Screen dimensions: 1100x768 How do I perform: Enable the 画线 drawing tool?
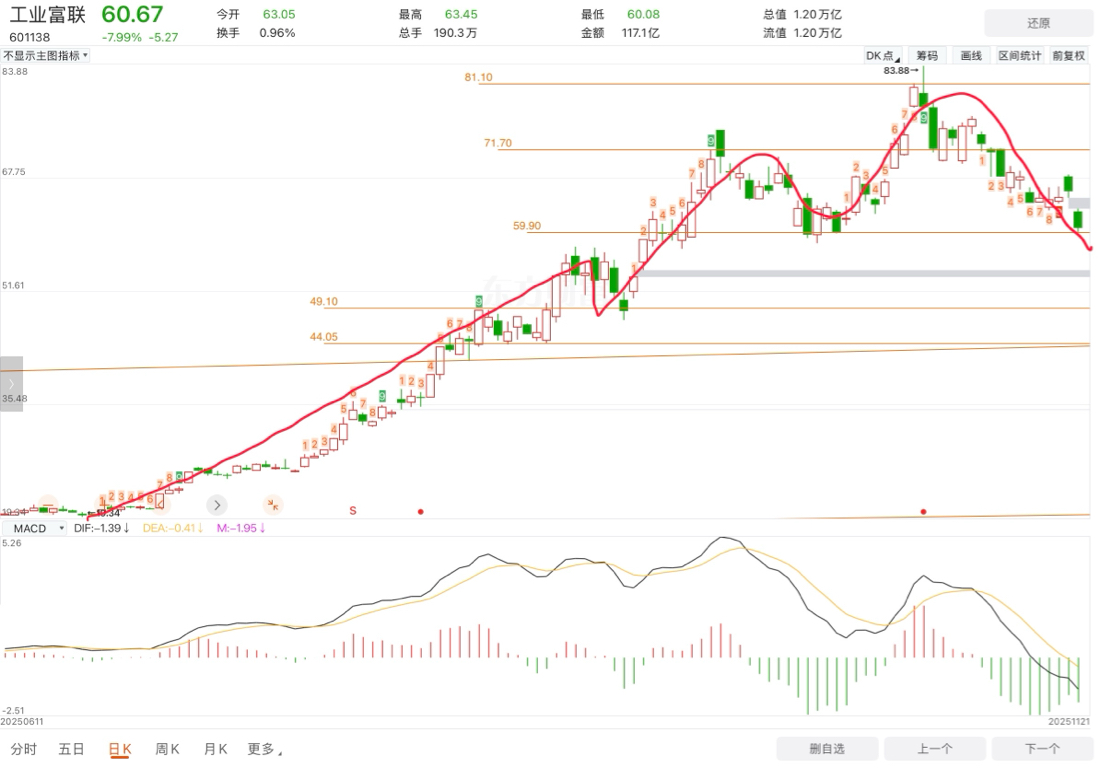(x=971, y=55)
